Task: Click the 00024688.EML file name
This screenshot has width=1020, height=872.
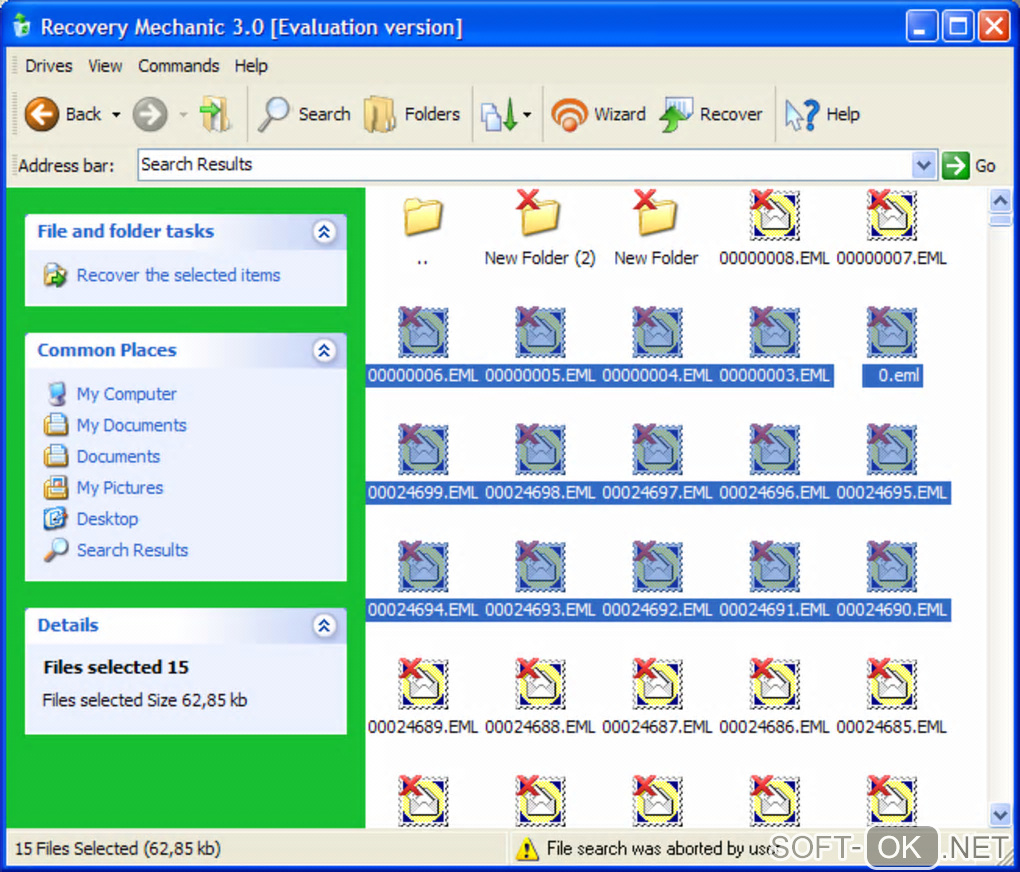Action: (540, 727)
